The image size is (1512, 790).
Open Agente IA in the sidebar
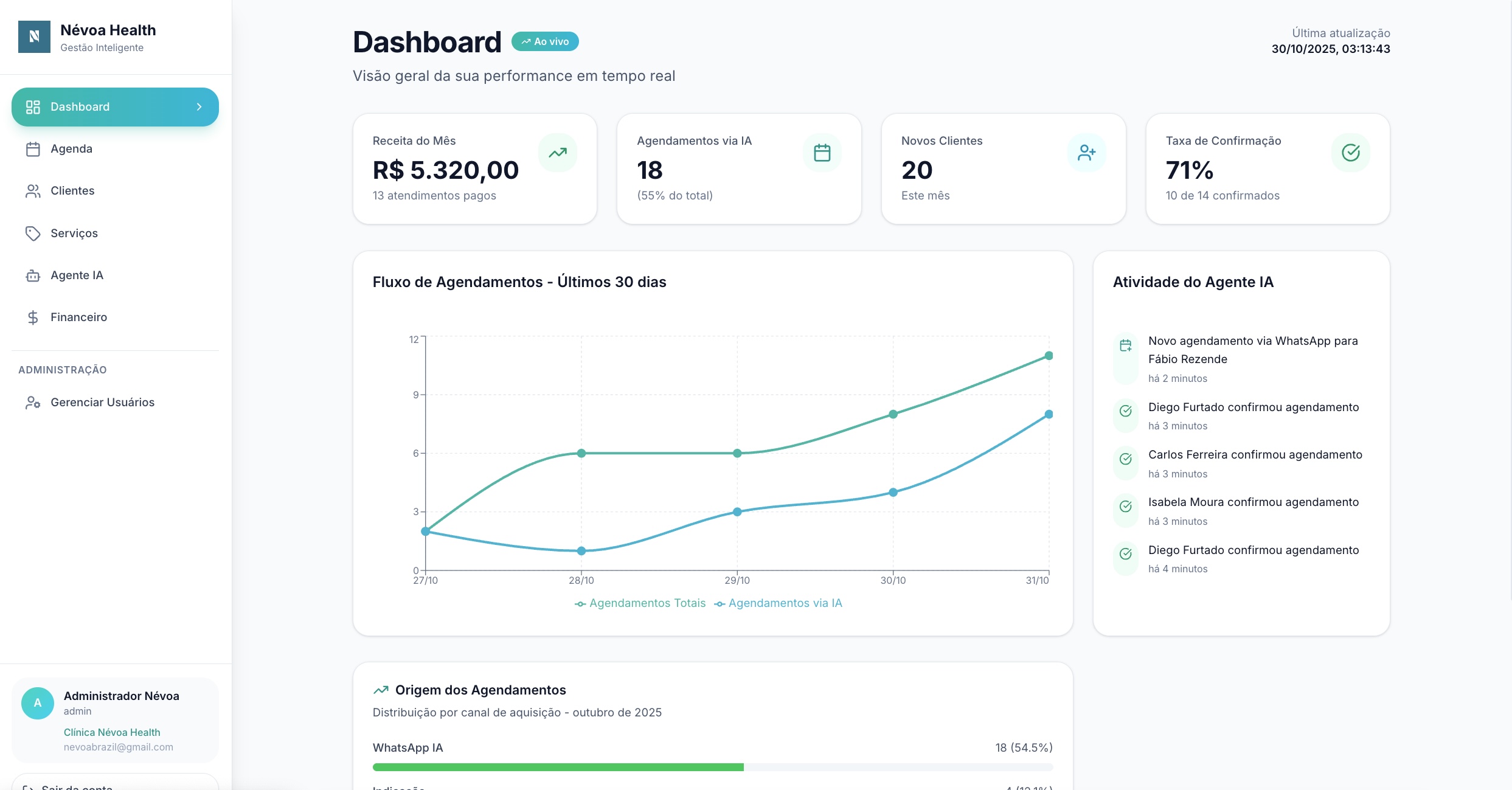77,275
